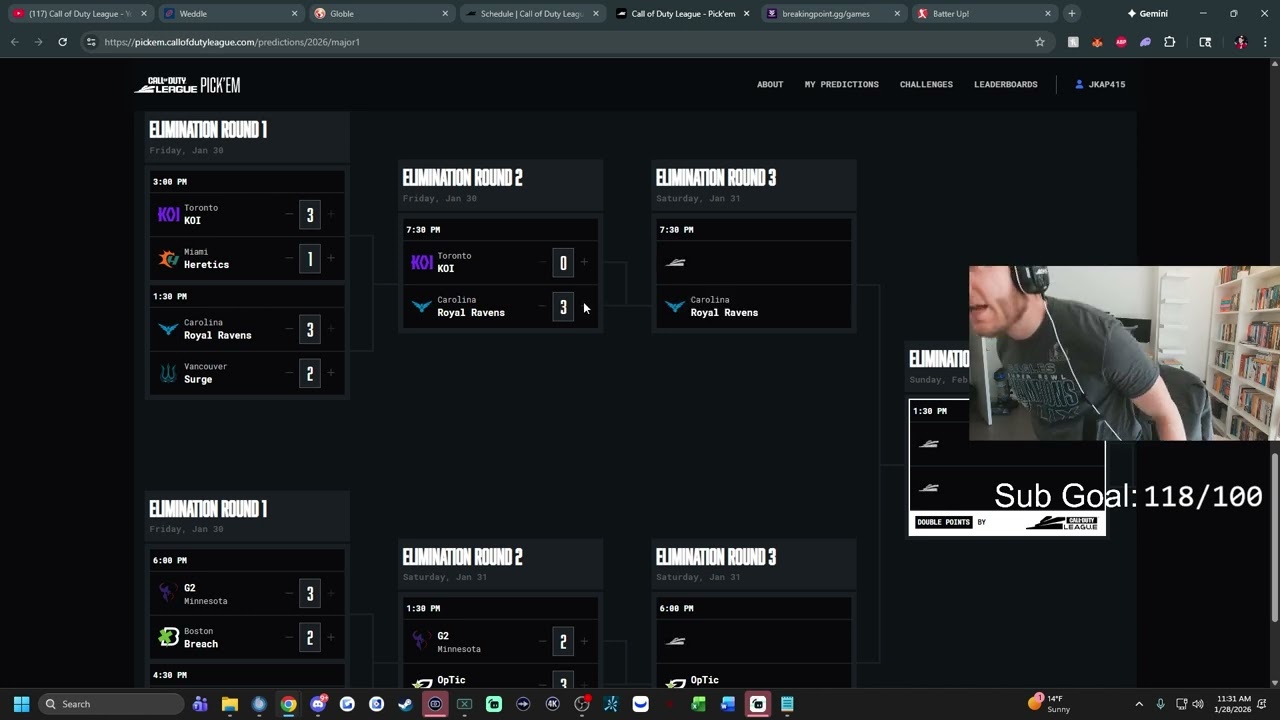
Task: Click the Boston Breach team logo
Action: coord(168,637)
